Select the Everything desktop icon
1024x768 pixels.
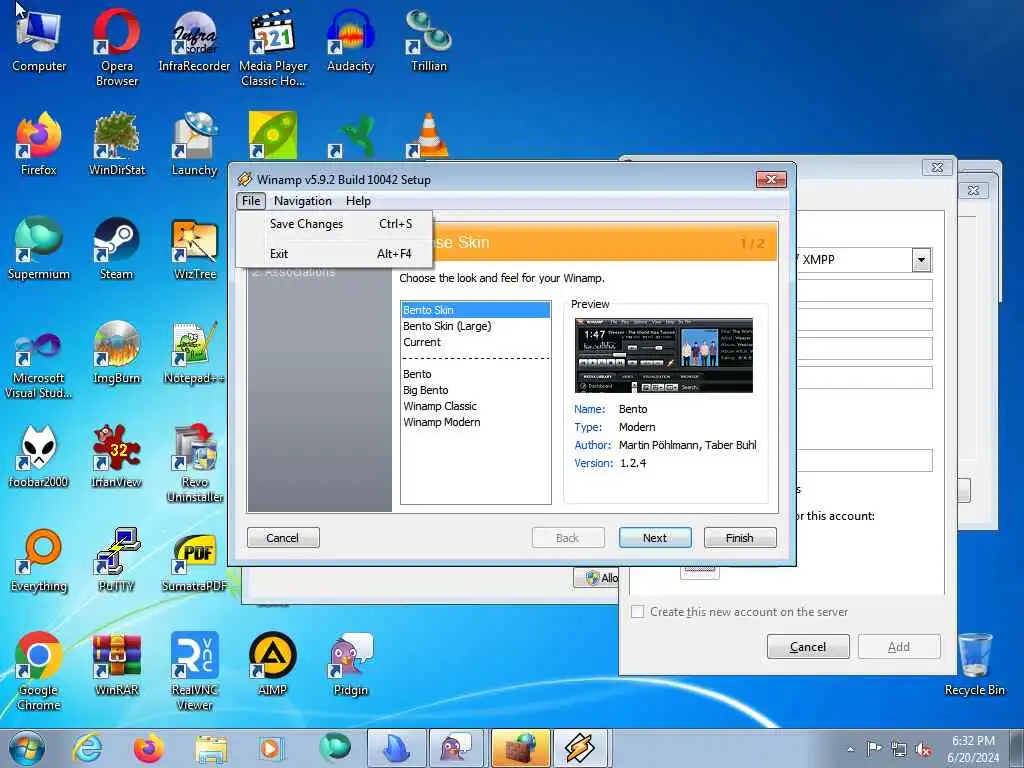39,561
